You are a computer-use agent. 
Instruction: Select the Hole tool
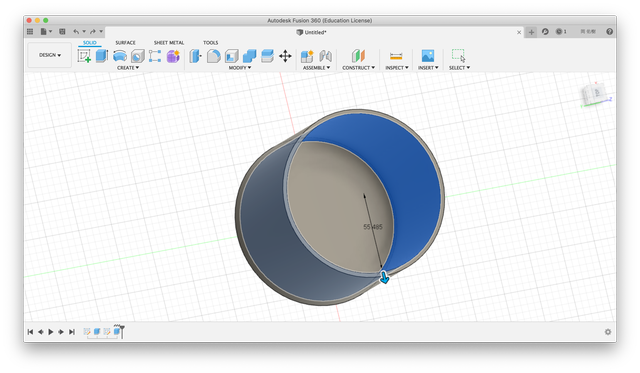(138, 56)
